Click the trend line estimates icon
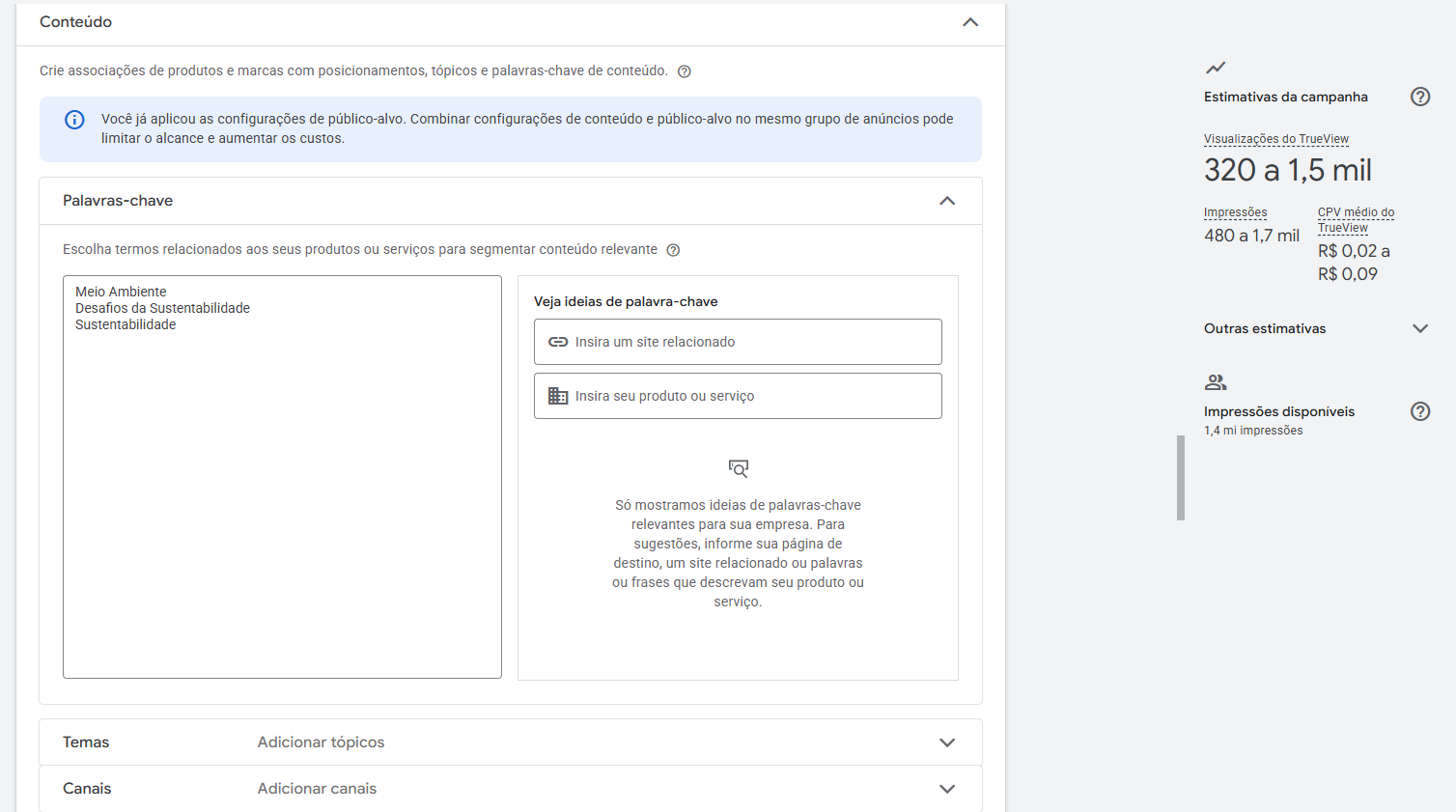Viewport: 1456px width, 812px height. (x=1216, y=68)
